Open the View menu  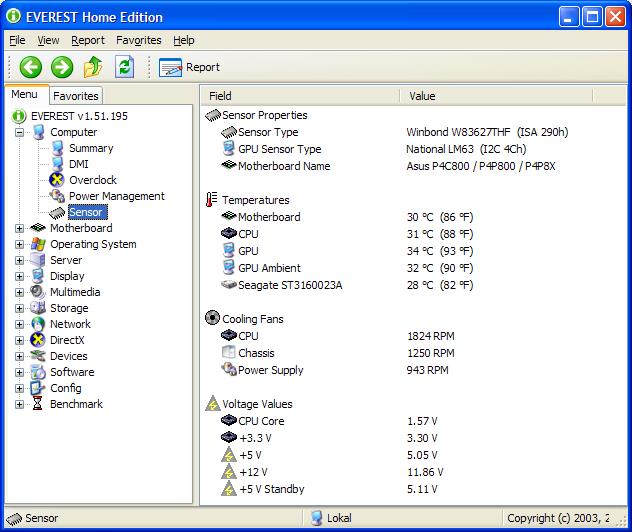(x=48, y=40)
